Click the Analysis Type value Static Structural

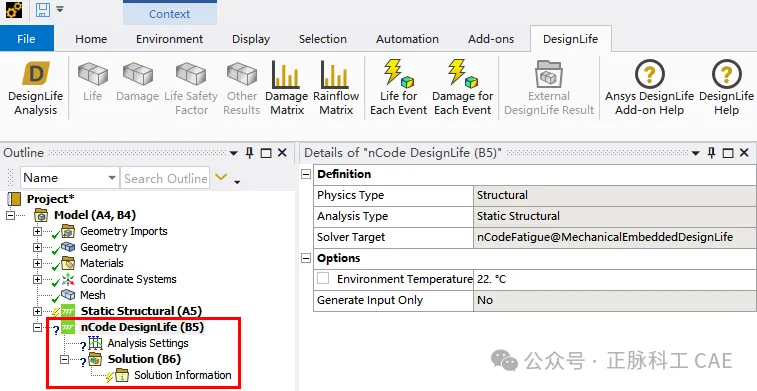[615, 216]
